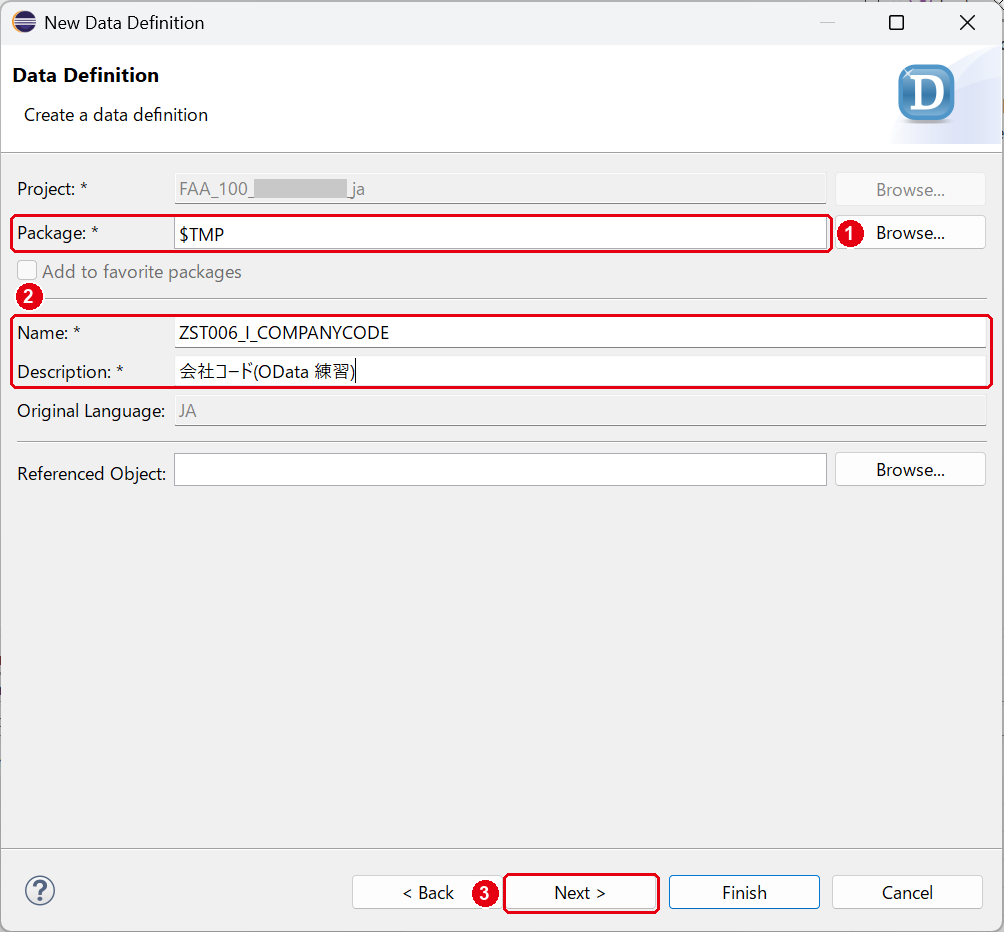Screen dimensions: 1004x932
Task: Go back with the < Back button
Action: (427, 892)
